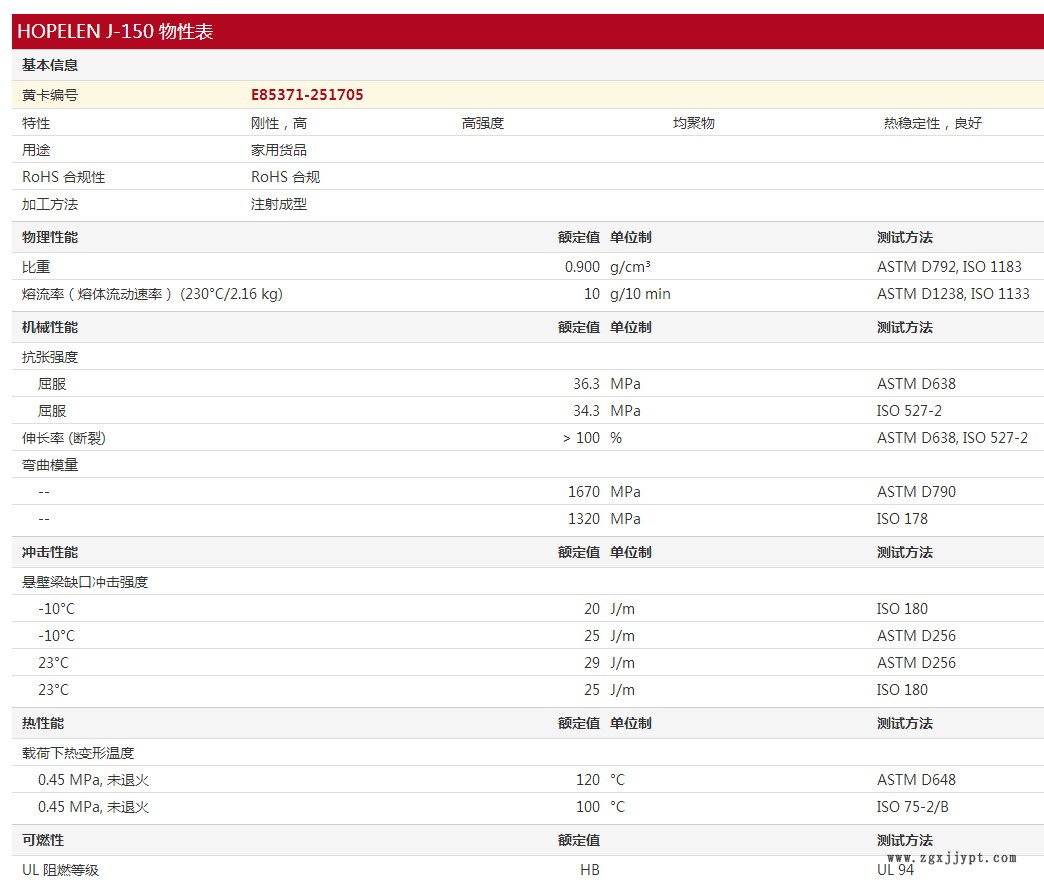The height and width of the screenshot is (880, 1044).
Task: Select the flame rating value "HB"
Action: click(x=590, y=870)
